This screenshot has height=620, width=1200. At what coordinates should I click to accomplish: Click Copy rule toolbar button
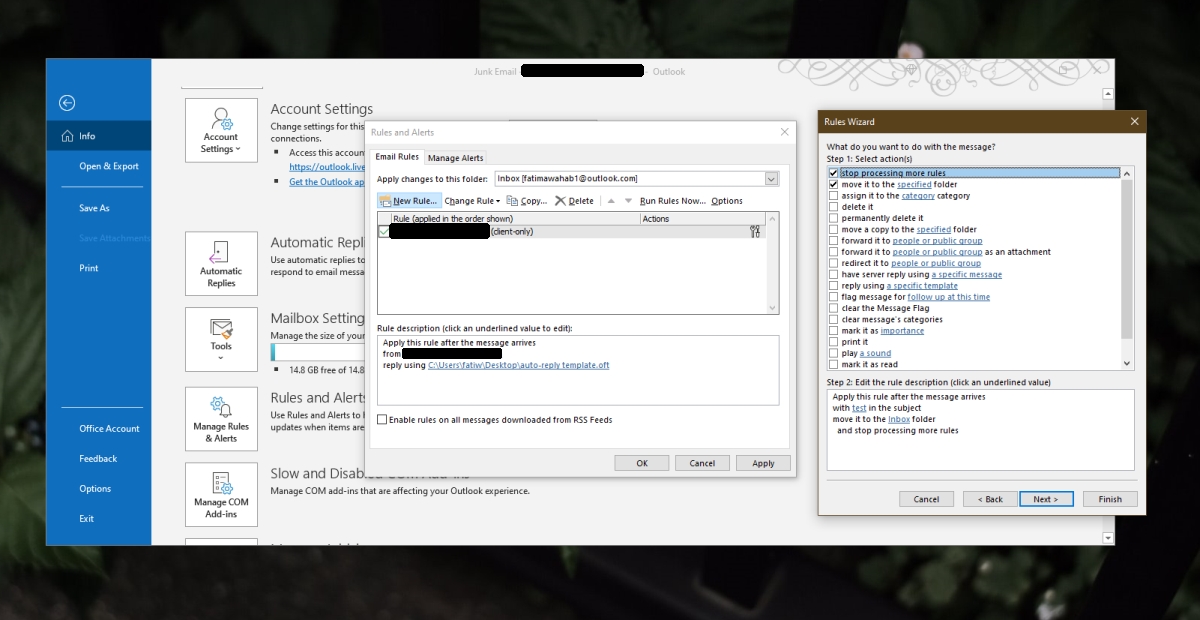tap(527, 201)
